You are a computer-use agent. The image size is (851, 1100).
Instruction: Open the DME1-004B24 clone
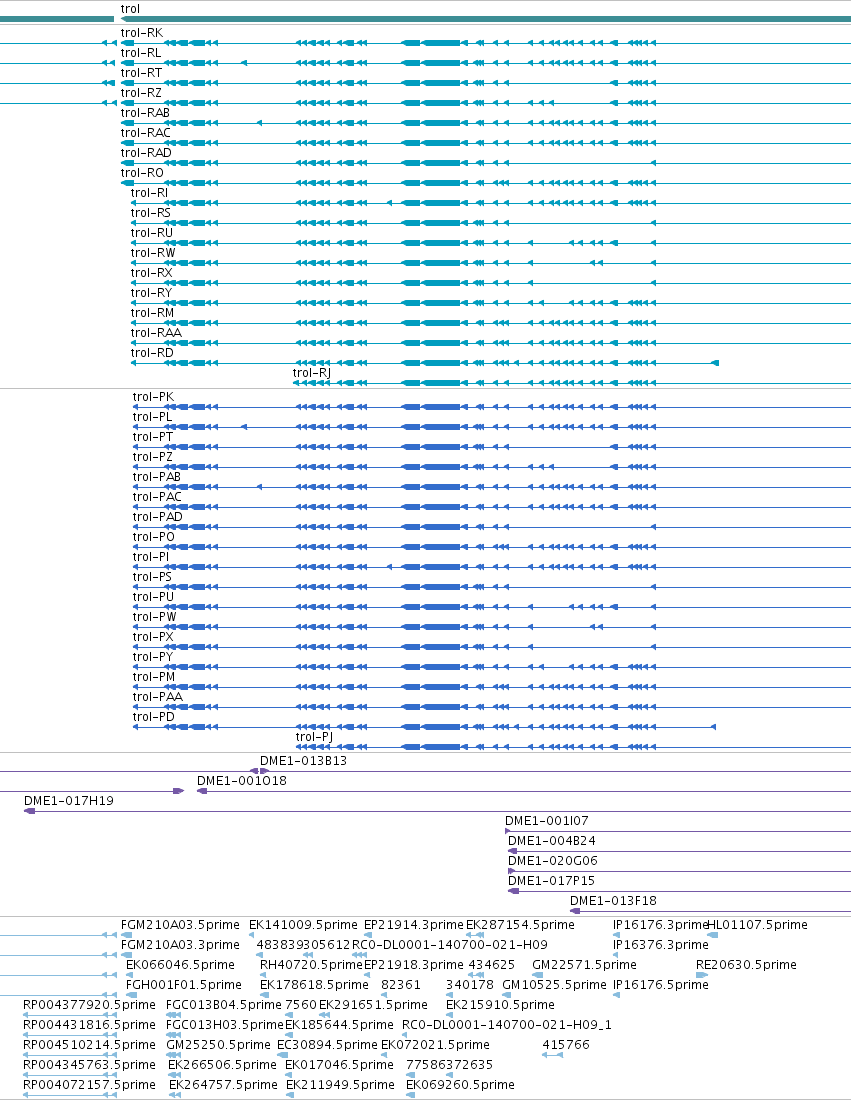tap(551, 840)
